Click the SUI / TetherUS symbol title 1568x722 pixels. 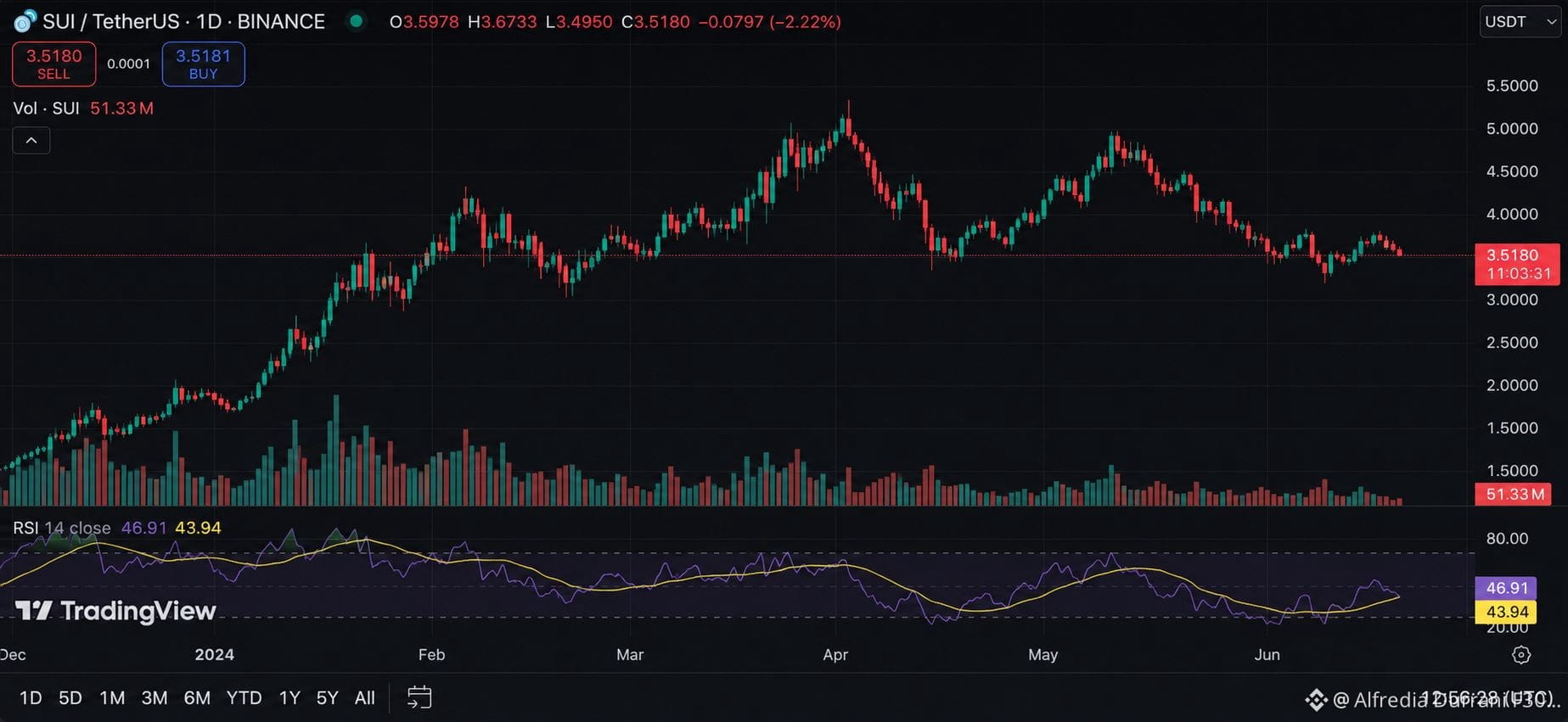tap(183, 21)
